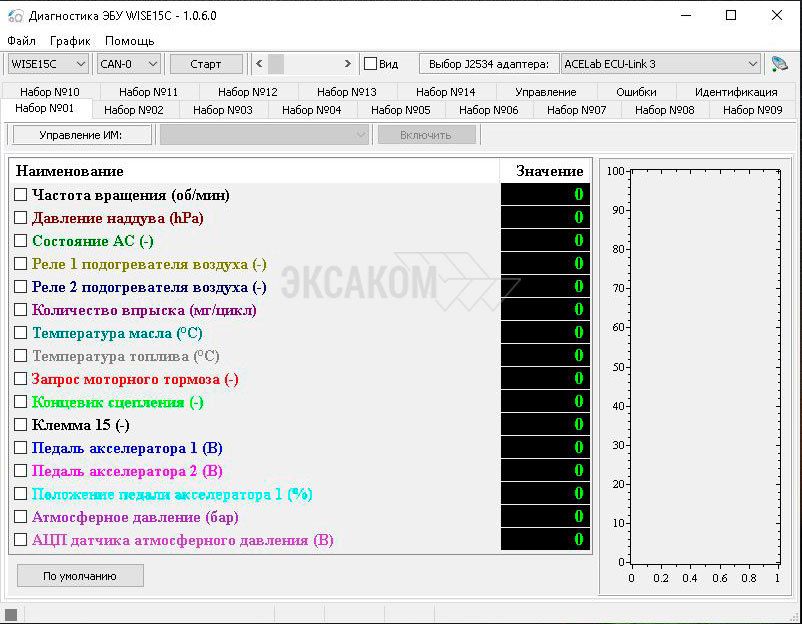This screenshot has height=624, width=802.
Task: Toggle the Температура масла parameter checkbox
Action: (21, 333)
